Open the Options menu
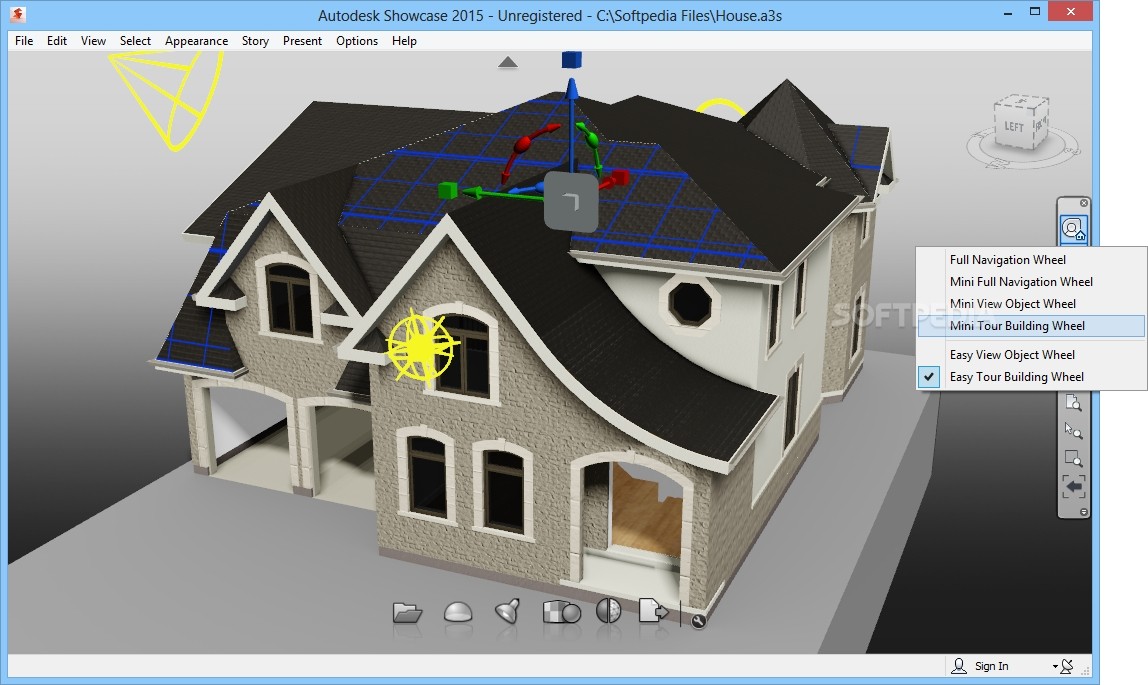The height and width of the screenshot is (685, 1148). (357, 41)
